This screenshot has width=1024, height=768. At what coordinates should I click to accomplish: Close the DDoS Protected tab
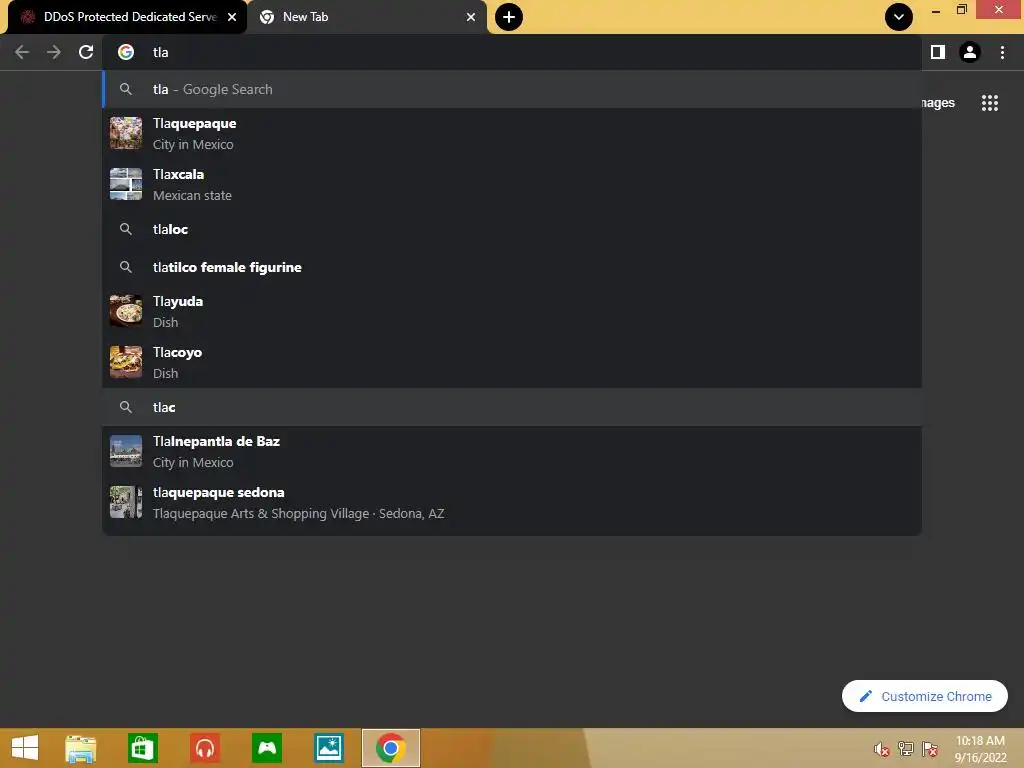coord(232,17)
